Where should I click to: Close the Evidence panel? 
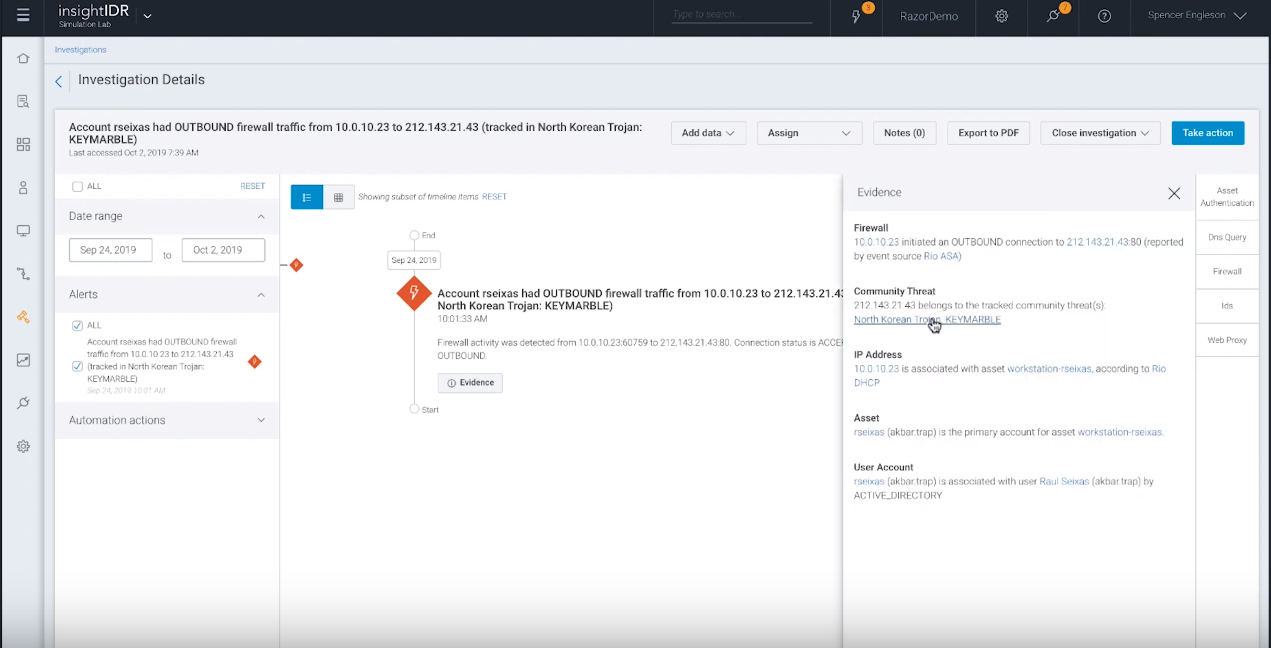pyautogui.click(x=1174, y=193)
